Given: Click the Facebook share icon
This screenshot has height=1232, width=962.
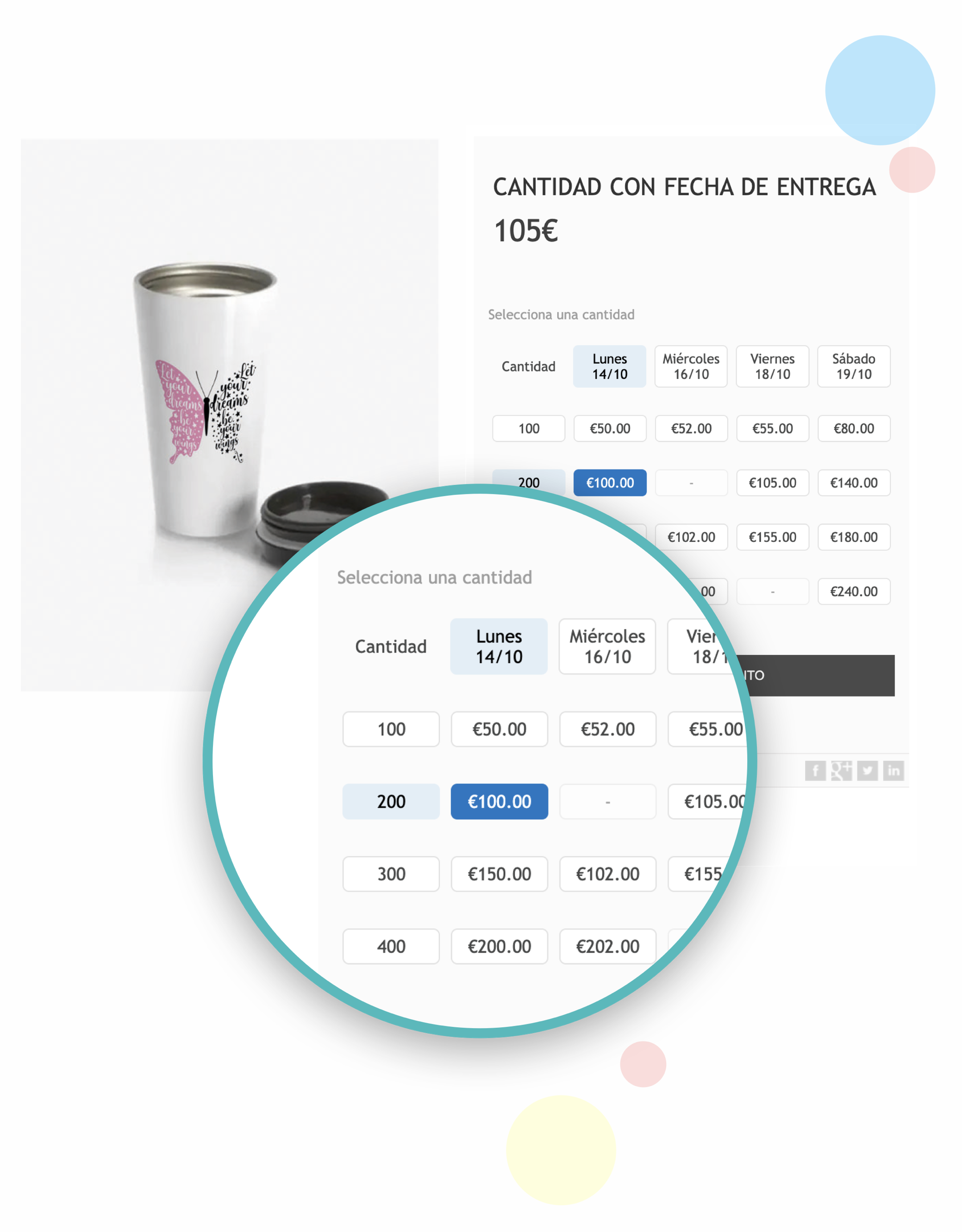Looking at the screenshot, I should click(x=815, y=771).
